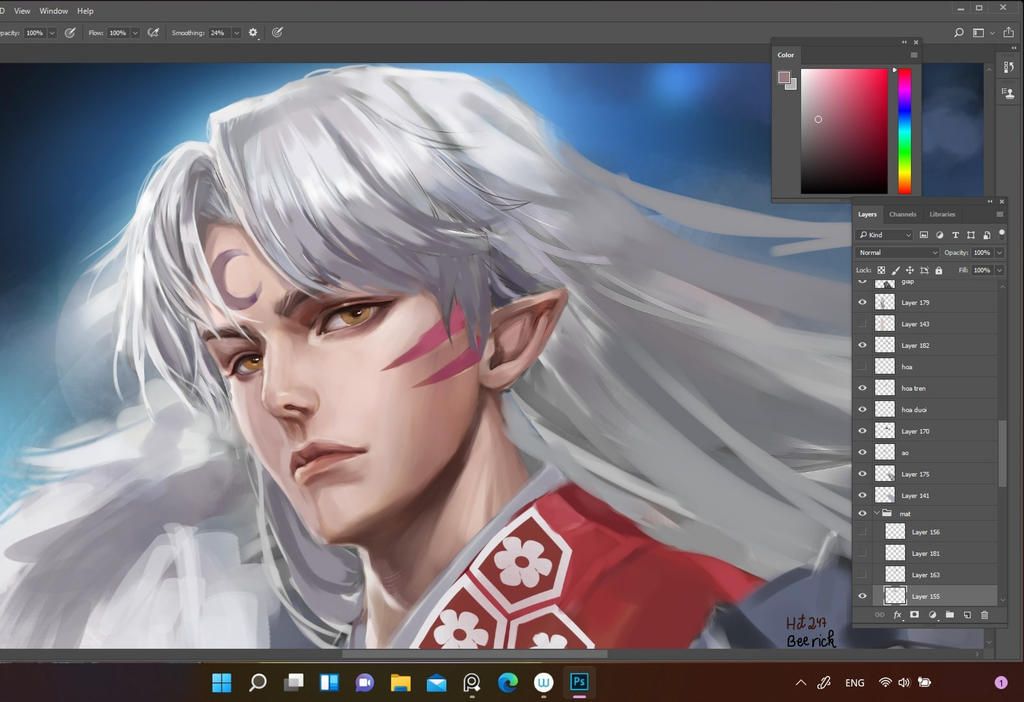Open File Explorer from taskbar
1024x702 pixels.
point(400,682)
